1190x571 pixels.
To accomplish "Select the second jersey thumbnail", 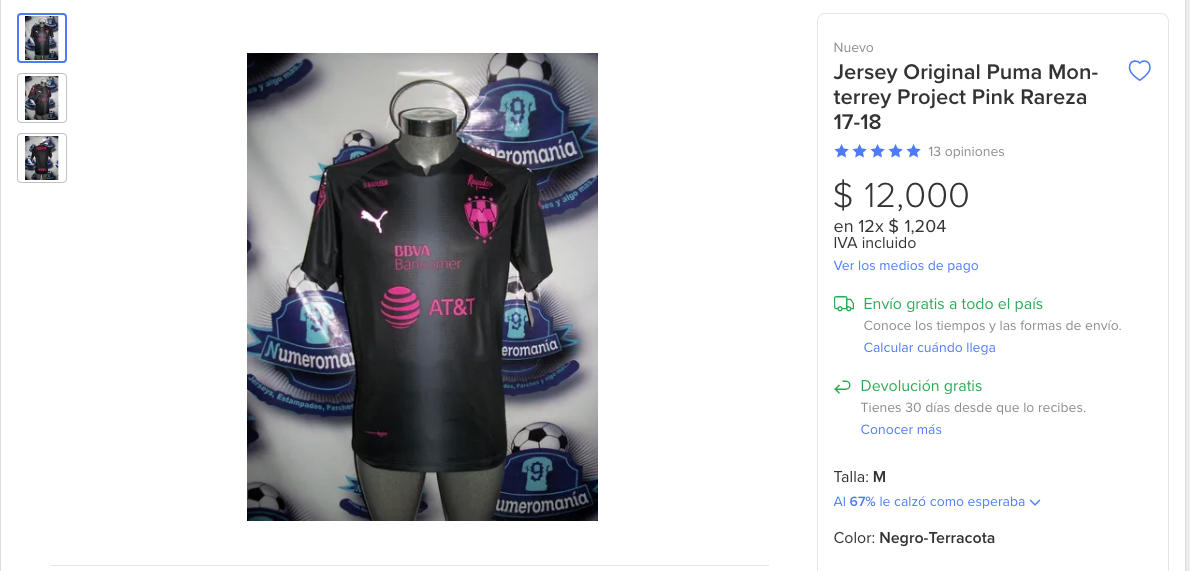I will click(42, 98).
